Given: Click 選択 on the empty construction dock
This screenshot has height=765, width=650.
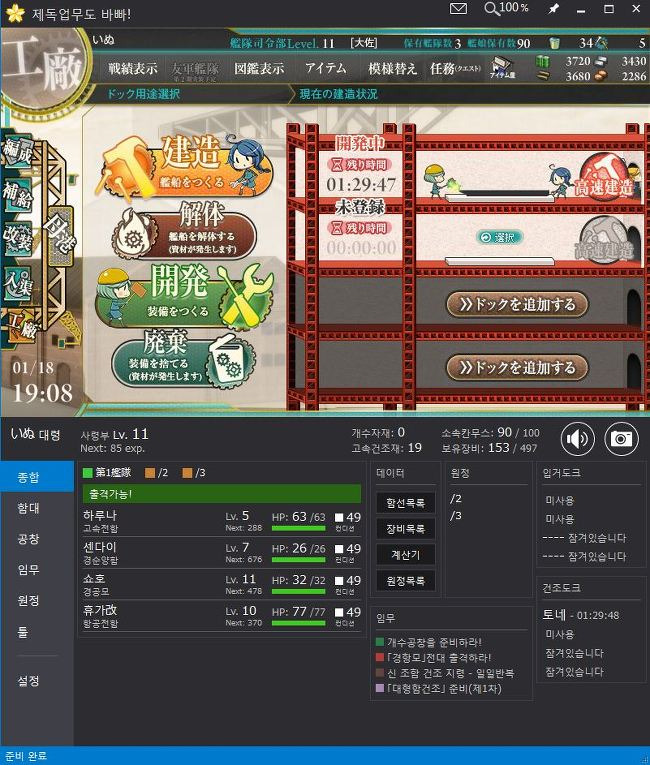Looking at the screenshot, I should [x=499, y=238].
